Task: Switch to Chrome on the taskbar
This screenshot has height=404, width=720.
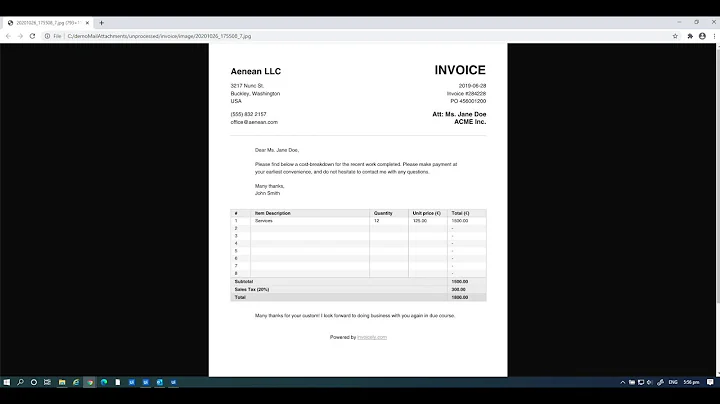Action: 90,382
